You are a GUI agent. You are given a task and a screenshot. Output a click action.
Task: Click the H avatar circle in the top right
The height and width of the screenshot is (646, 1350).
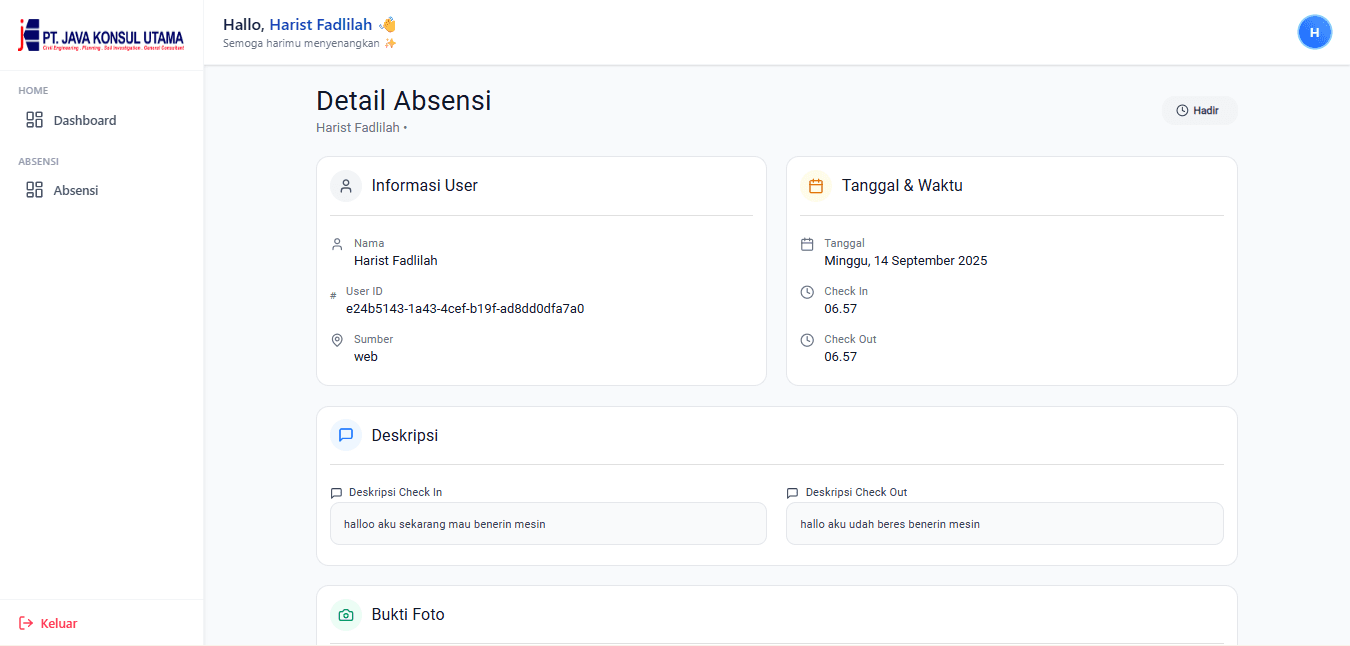pyautogui.click(x=1315, y=31)
